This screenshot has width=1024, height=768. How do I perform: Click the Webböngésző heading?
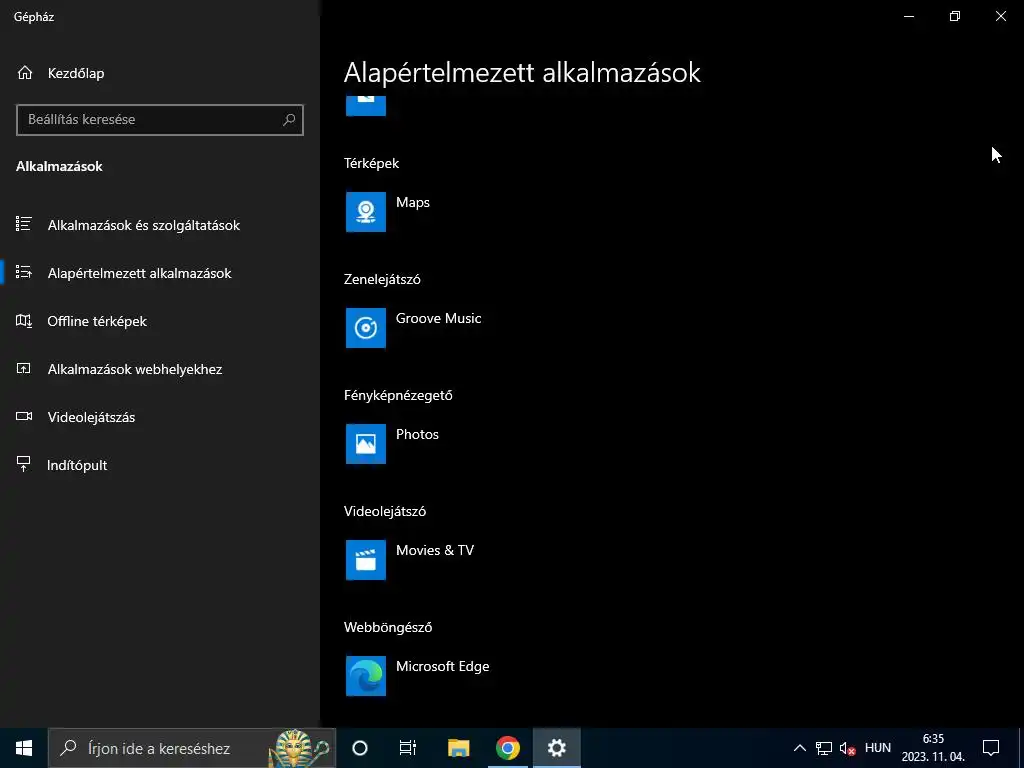pos(388,628)
